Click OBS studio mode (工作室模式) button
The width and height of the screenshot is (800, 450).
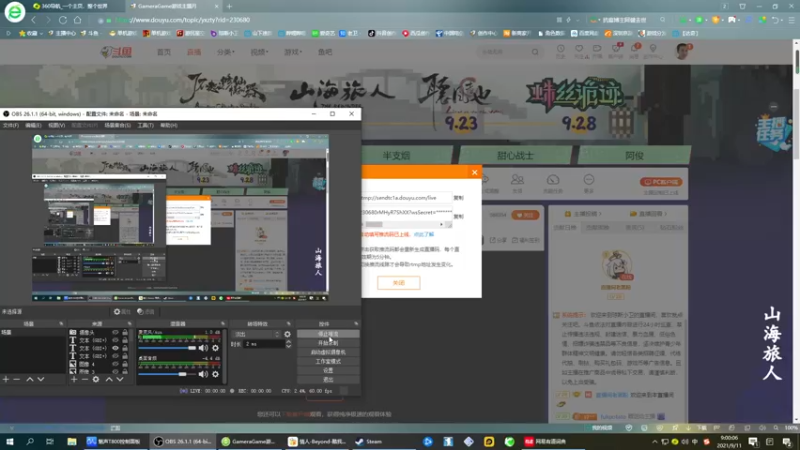(x=328, y=361)
